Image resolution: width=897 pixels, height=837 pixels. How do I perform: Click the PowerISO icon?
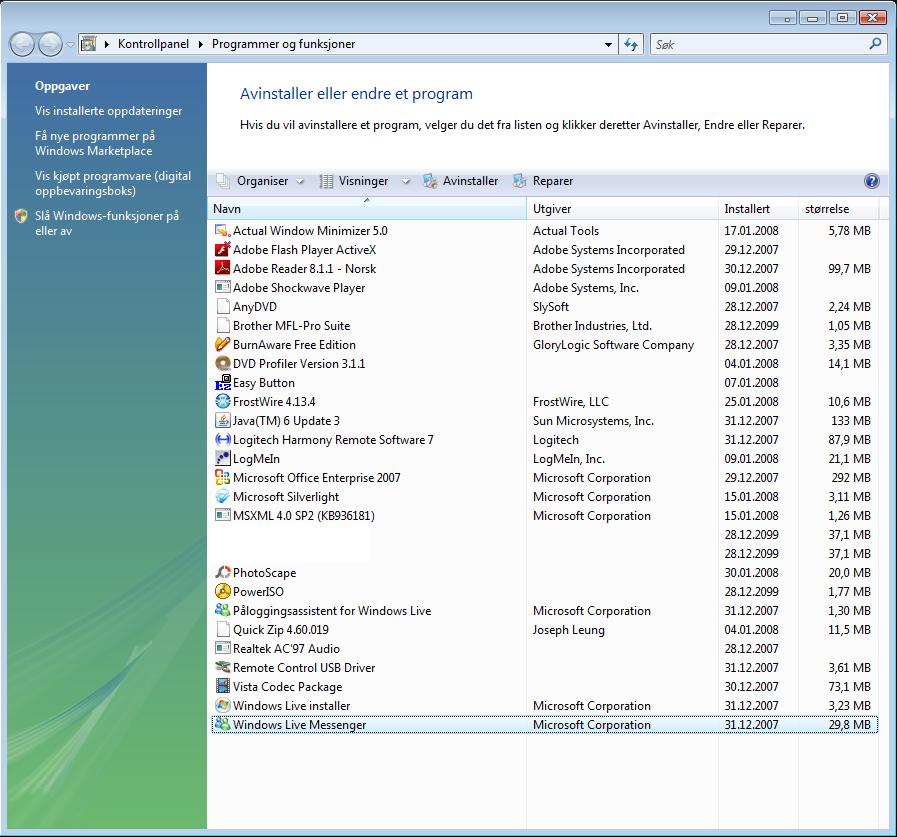[222, 592]
